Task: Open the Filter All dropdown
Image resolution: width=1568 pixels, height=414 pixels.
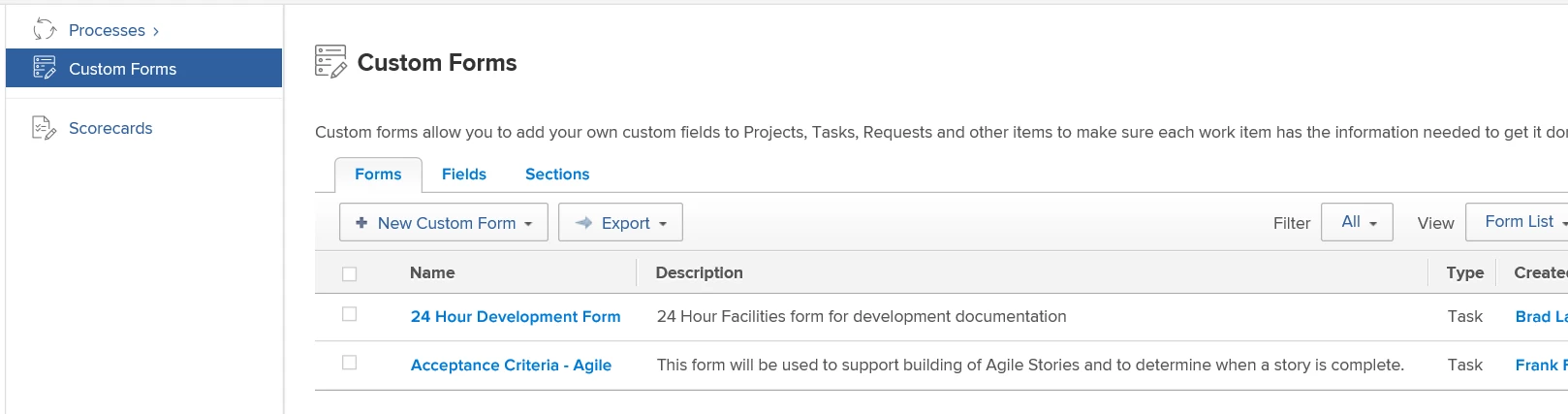Action: [x=1357, y=222]
